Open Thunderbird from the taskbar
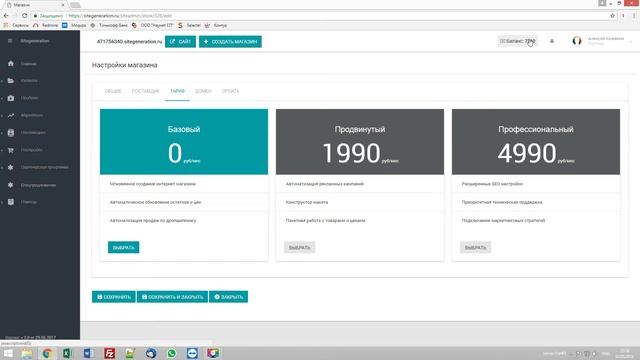The image size is (640, 360). (x=151, y=353)
